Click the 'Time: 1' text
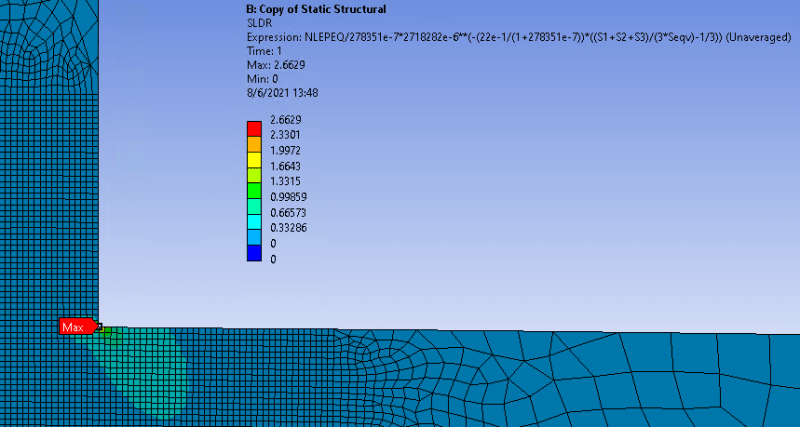 pyautogui.click(x=264, y=51)
